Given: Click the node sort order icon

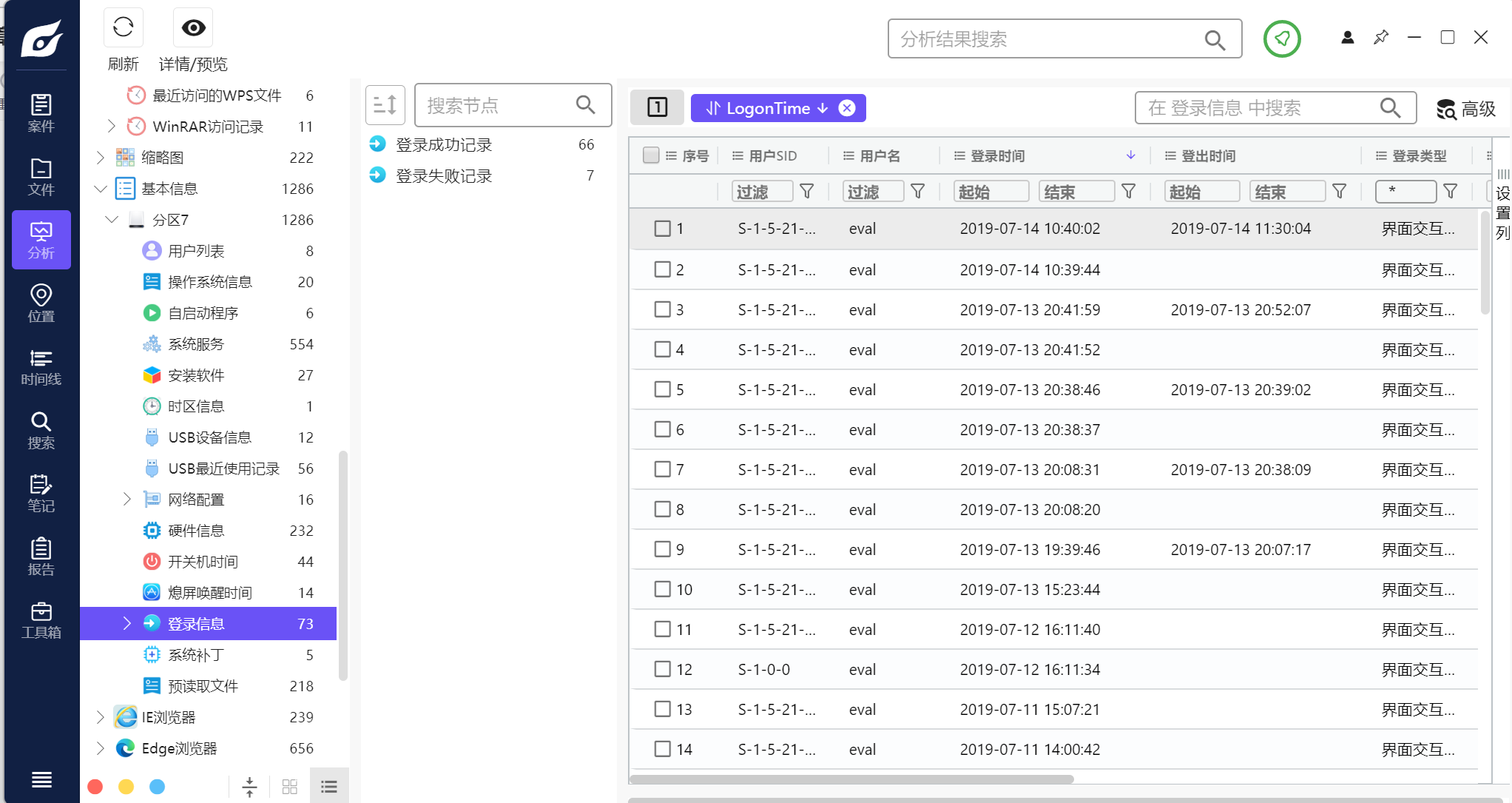Looking at the screenshot, I should [385, 105].
